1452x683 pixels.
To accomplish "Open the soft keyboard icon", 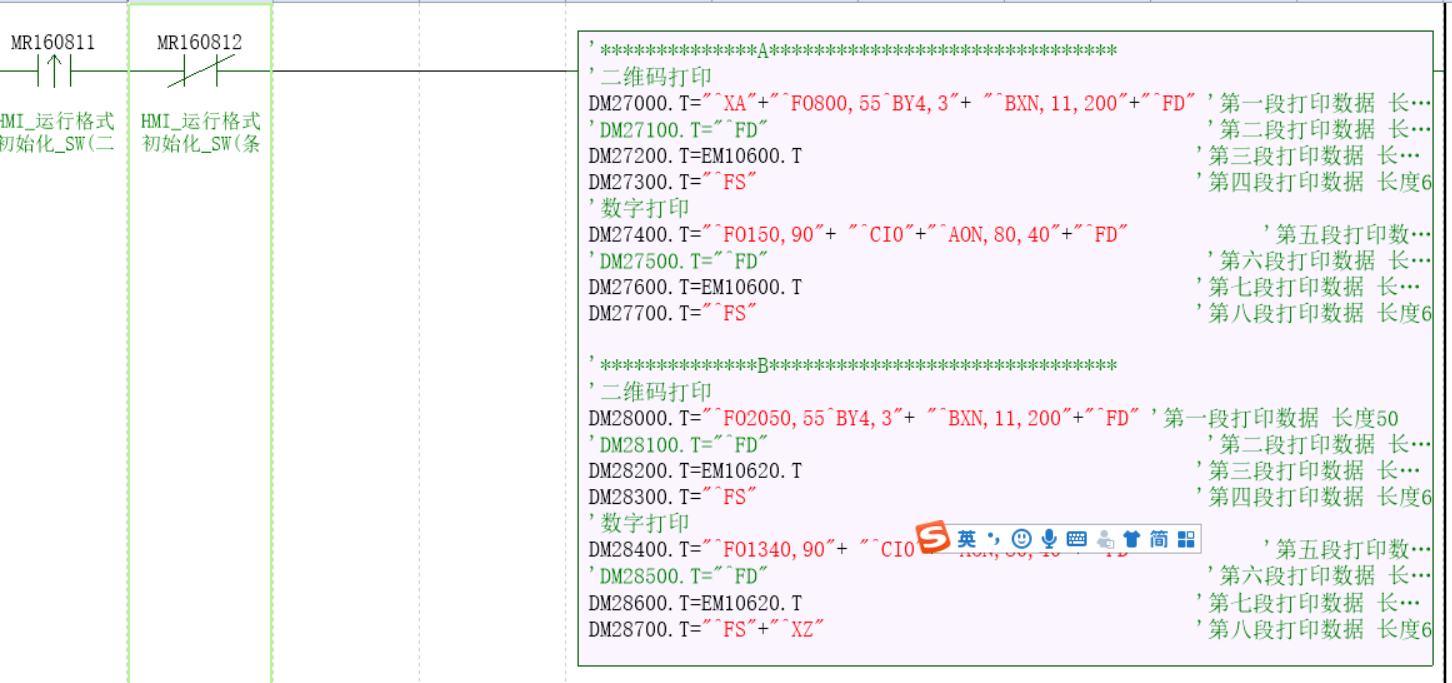I will [1076, 539].
